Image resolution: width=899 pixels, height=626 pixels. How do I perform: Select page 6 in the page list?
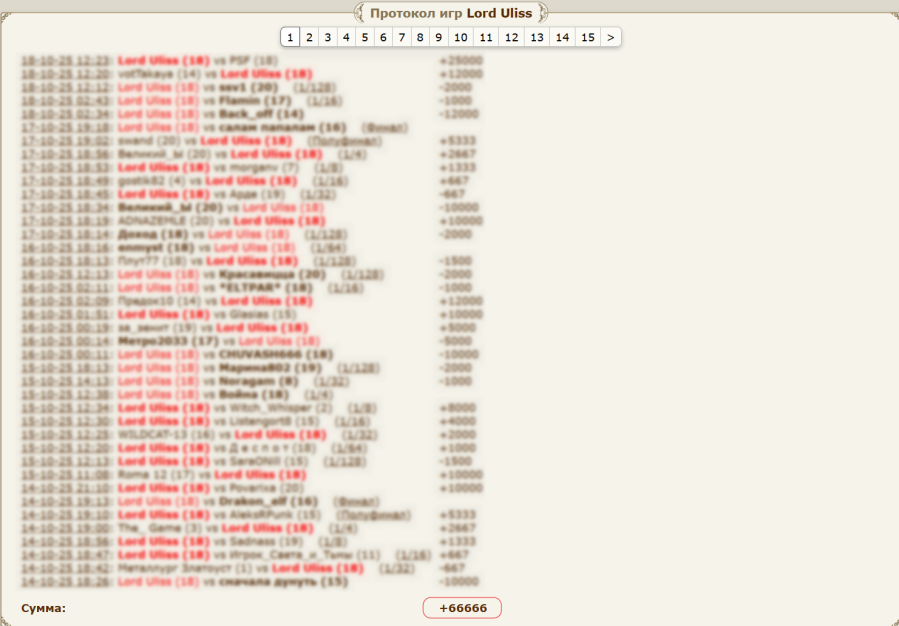(x=383, y=37)
